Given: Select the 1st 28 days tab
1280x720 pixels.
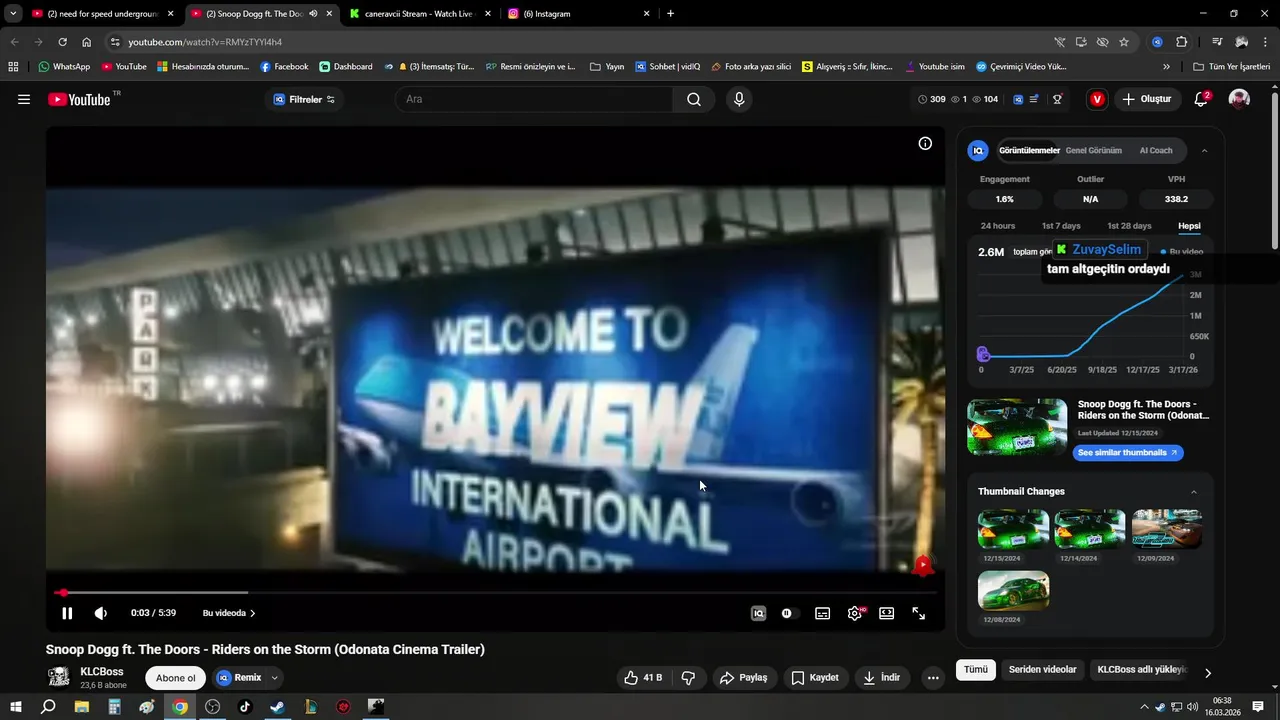Looking at the screenshot, I should click(x=1129, y=226).
